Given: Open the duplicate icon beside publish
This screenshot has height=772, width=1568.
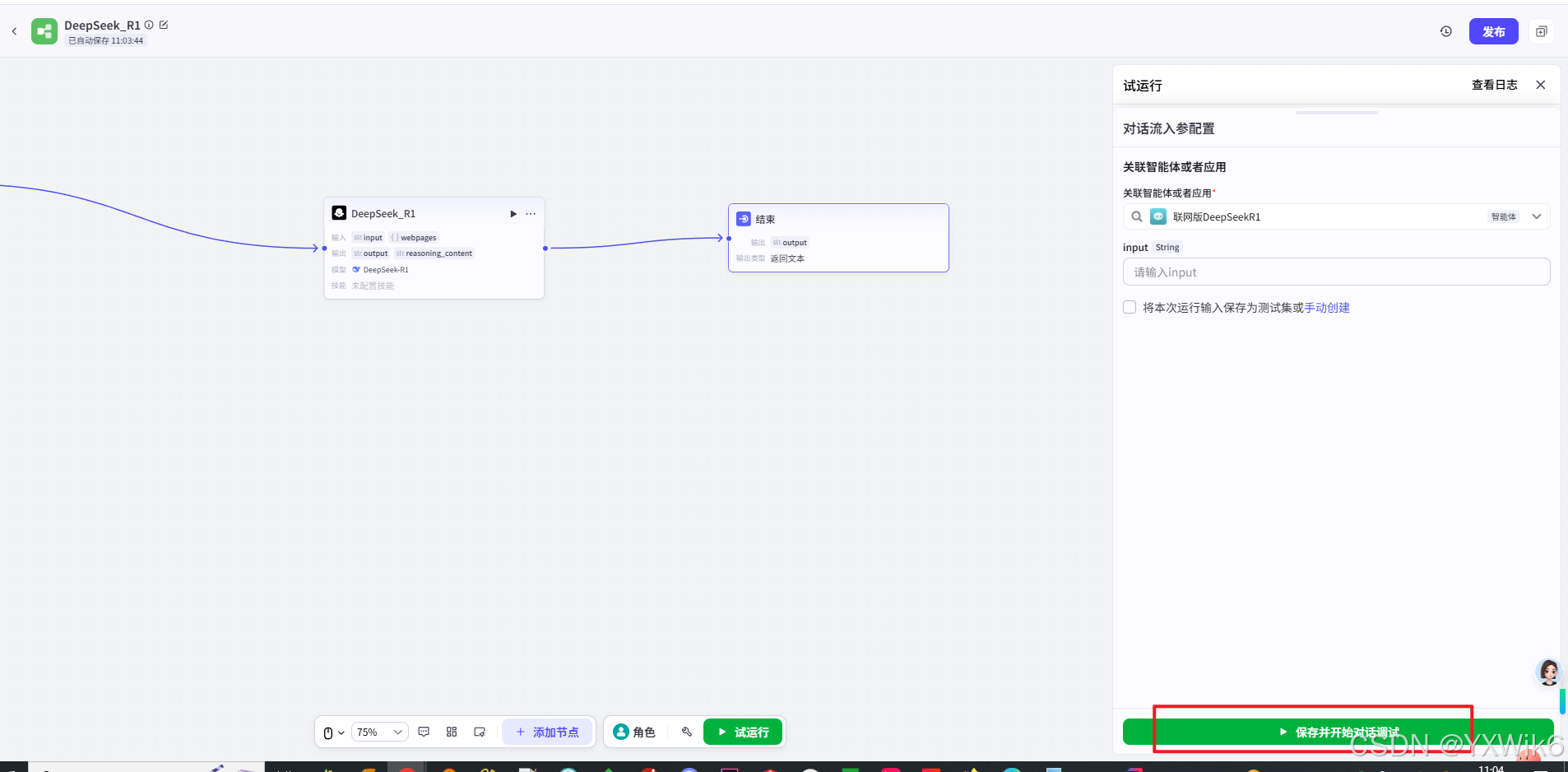Looking at the screenshot, I should pos(1541,31).
